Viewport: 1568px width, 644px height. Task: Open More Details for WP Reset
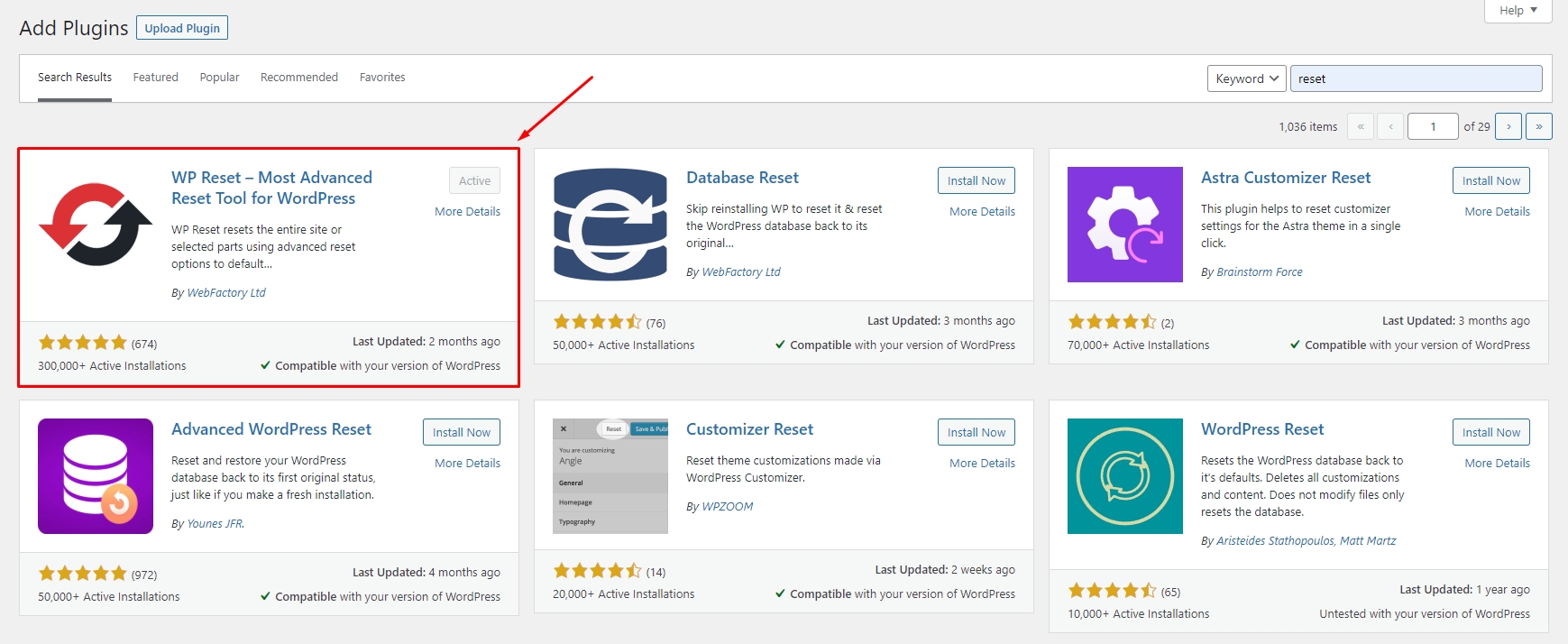(x=467, y=211)
